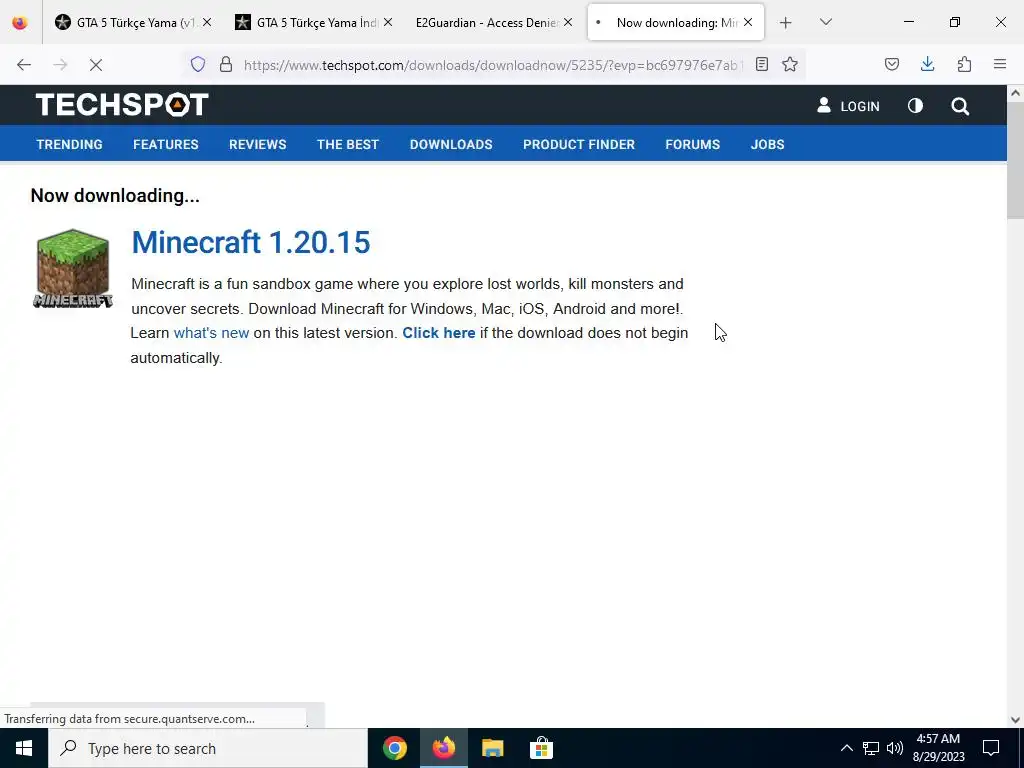Open the DOWNLOADS menu item
Viewport: 1024px width, 768px height.
[x=451, y=144]
